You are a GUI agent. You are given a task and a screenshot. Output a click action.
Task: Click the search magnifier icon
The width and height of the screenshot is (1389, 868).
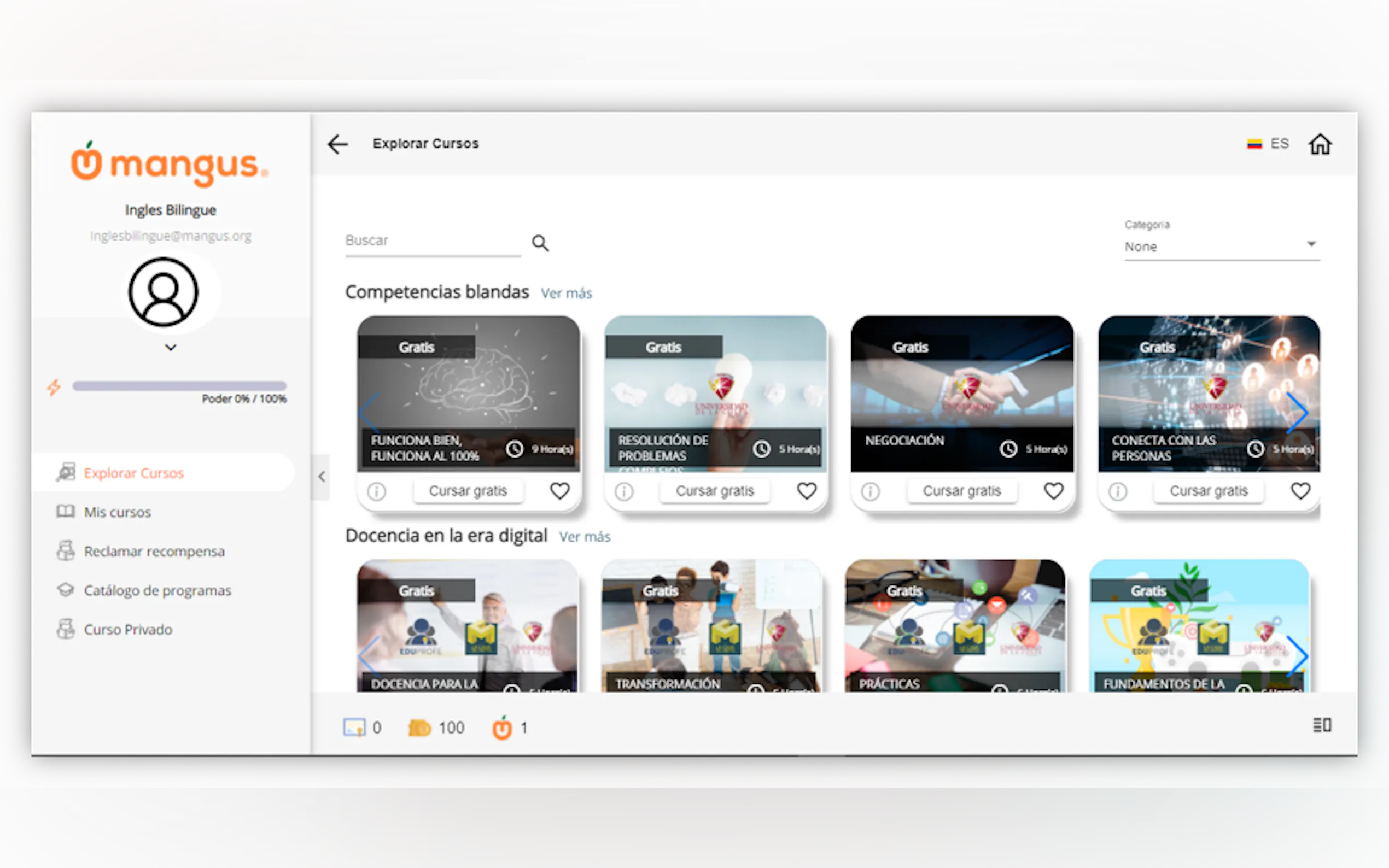[540, 243]
